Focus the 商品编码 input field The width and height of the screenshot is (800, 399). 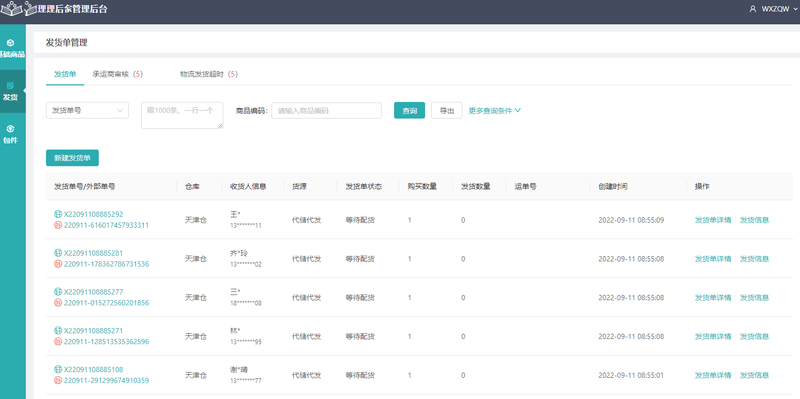tap(327, 110)
